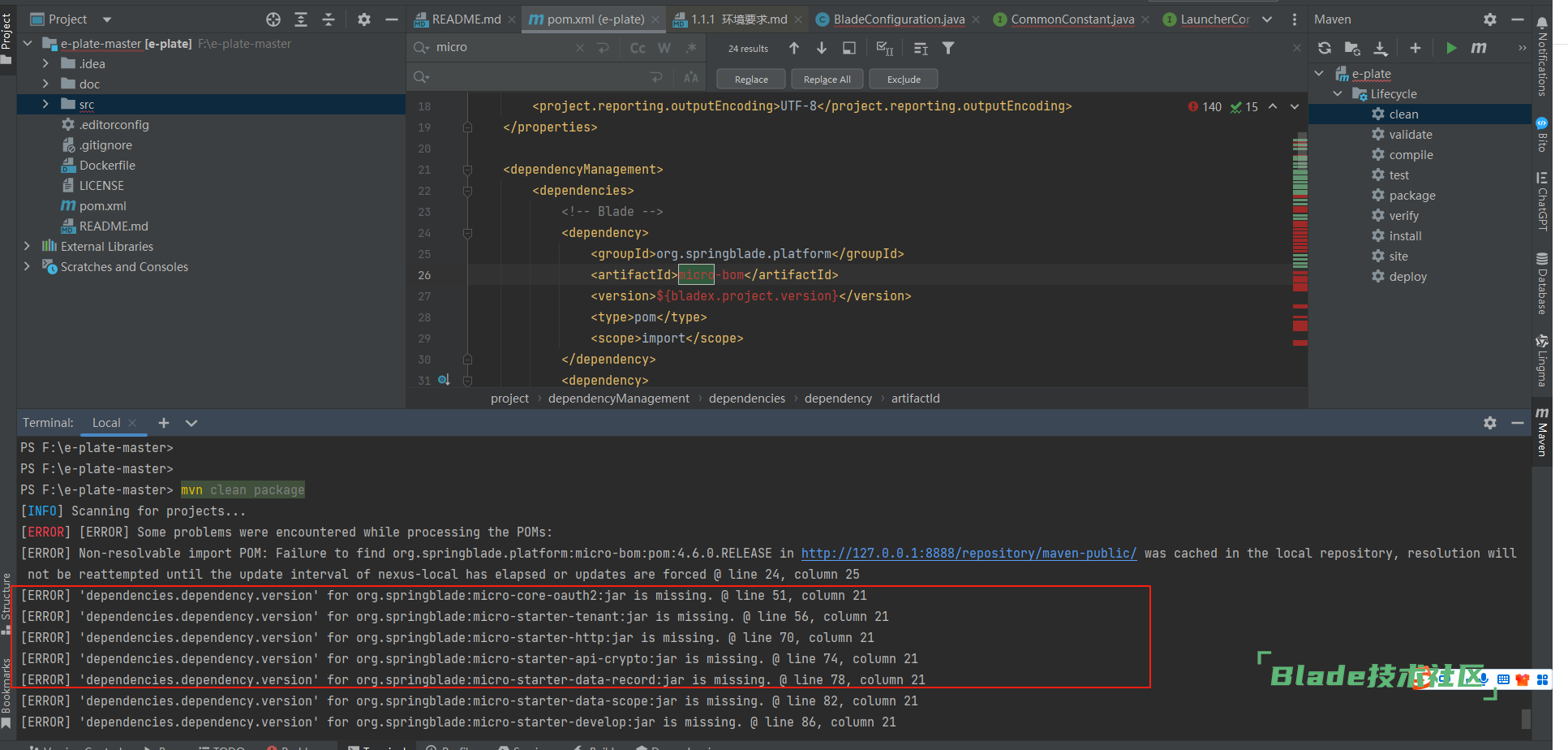Open Notifications tool window

tap(1542, 56)
